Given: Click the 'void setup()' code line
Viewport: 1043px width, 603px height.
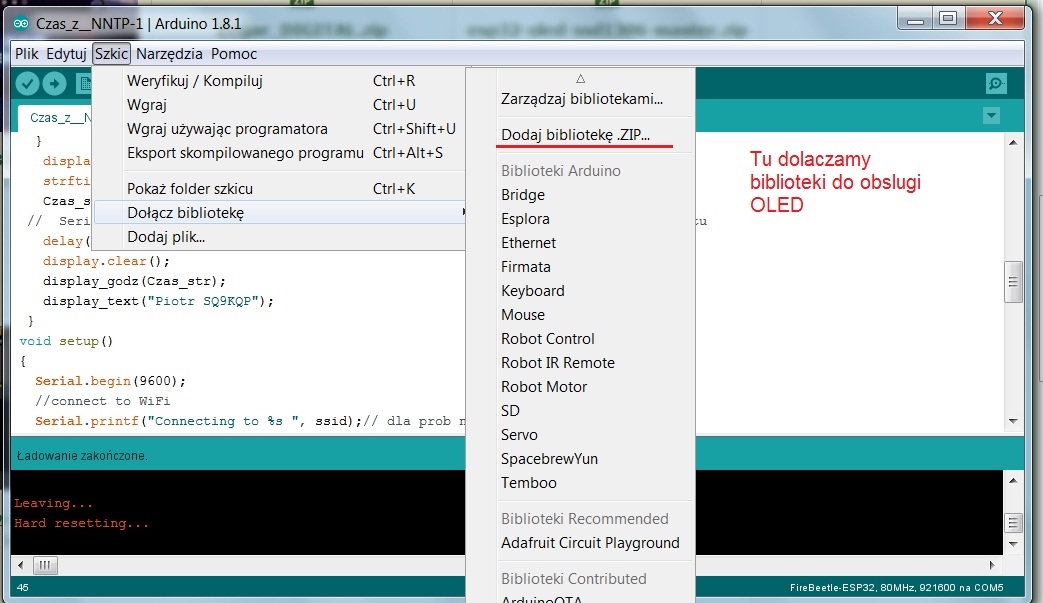Looking at the screenshot, I should coord(67,341).
